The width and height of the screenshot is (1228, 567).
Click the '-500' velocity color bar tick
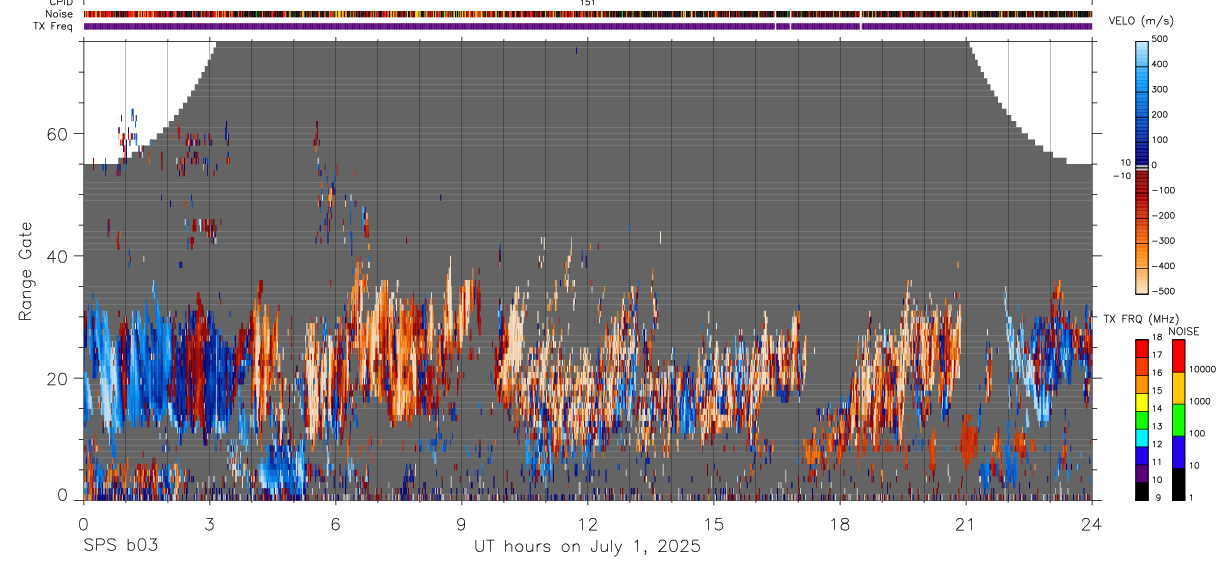pyautogui.click(x=1163, y=291)
